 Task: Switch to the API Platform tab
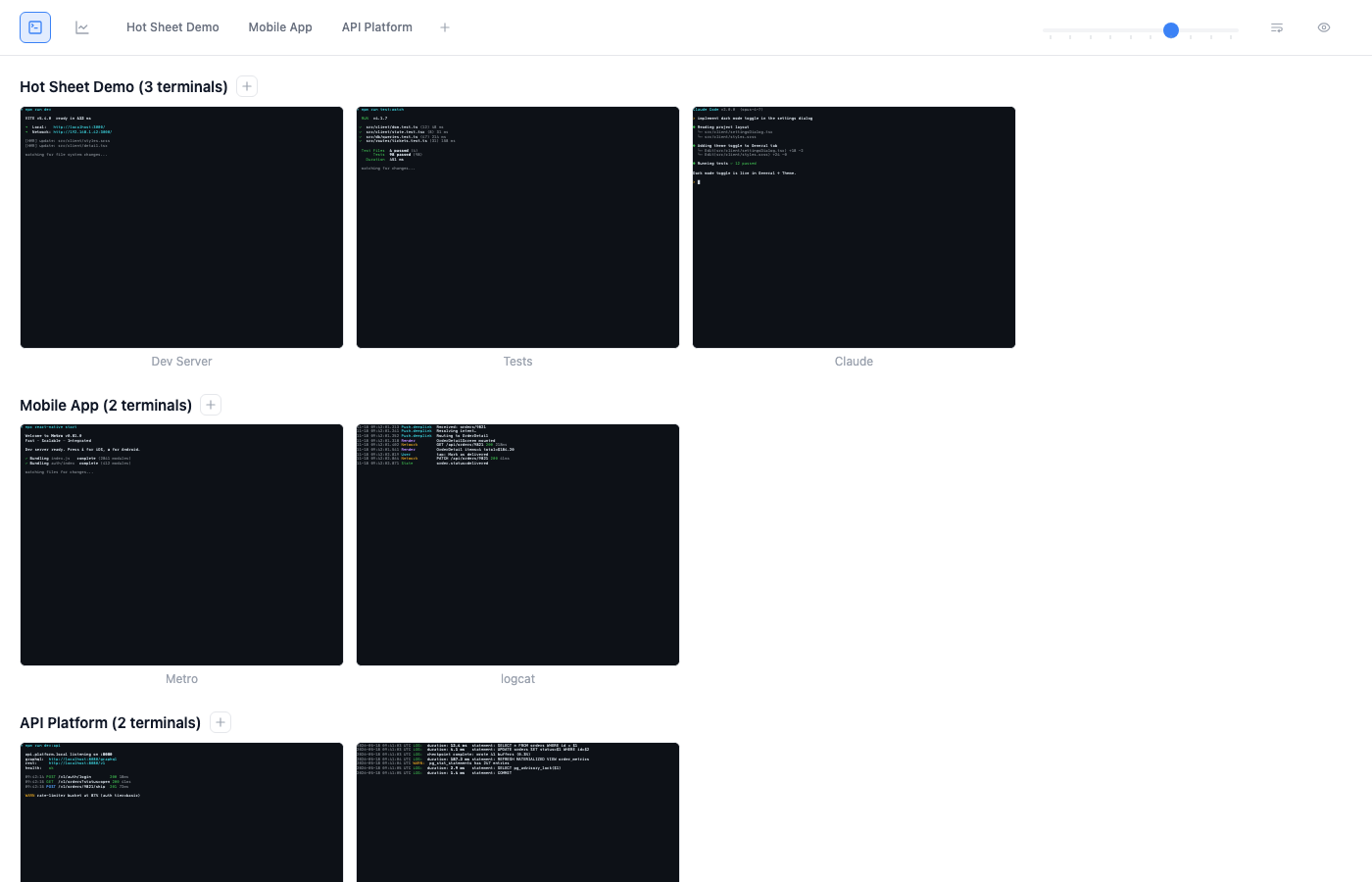[x=377, y=27]
